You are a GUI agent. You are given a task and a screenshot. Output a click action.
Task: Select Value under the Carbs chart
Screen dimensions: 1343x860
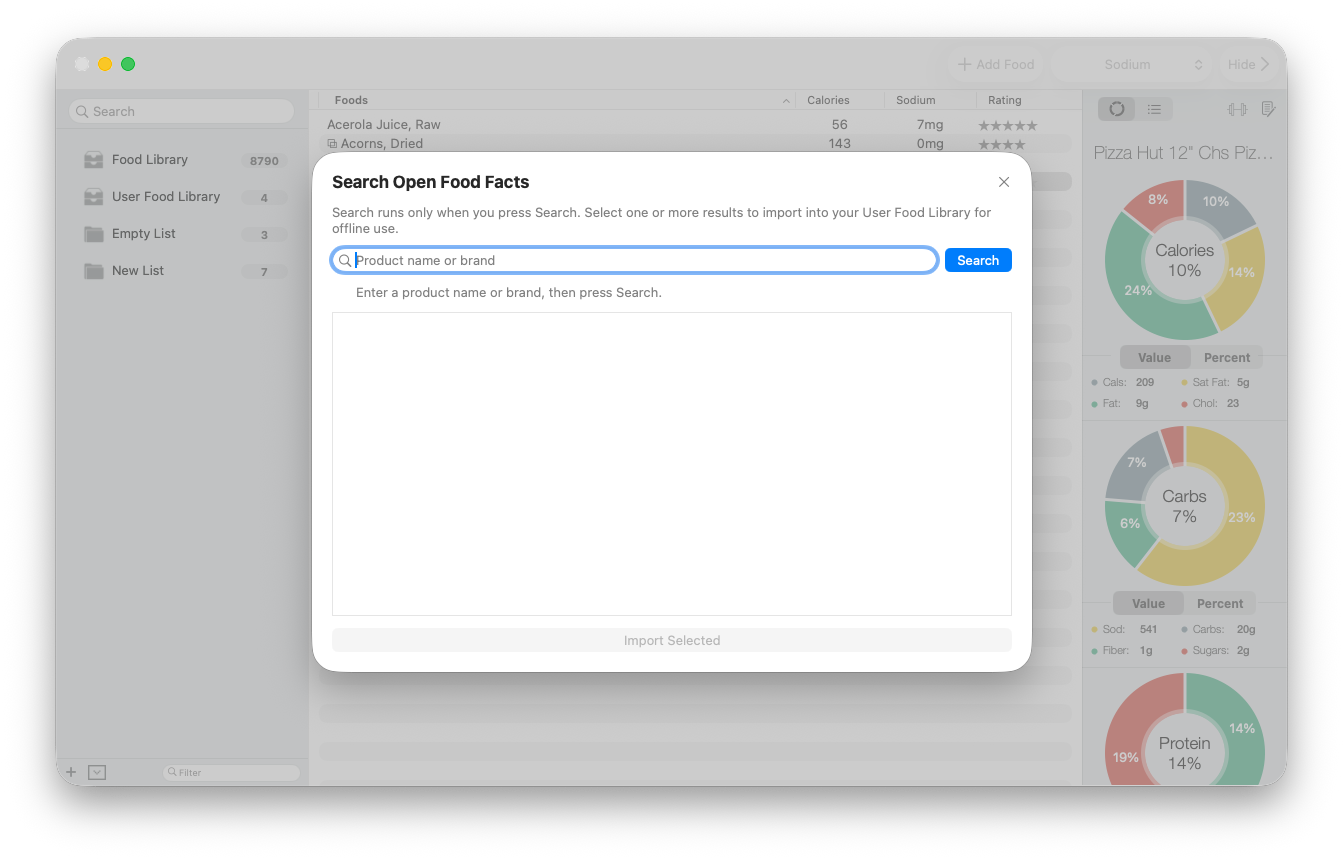point(1148,603)
